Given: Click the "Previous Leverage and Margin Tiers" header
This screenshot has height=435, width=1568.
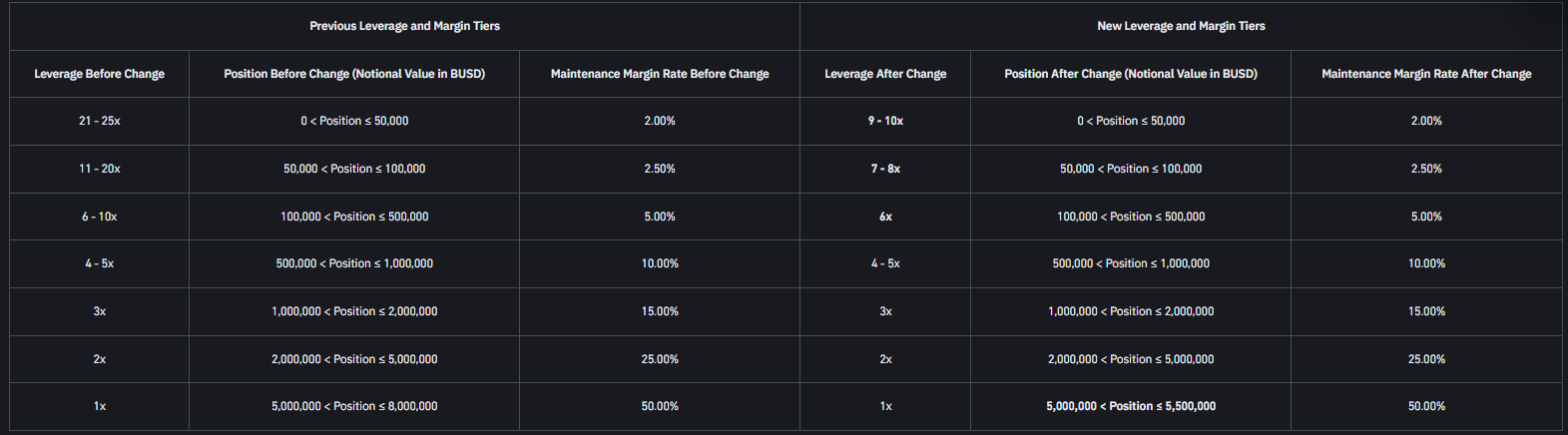Looking at the screenshot, I should 404,26.
